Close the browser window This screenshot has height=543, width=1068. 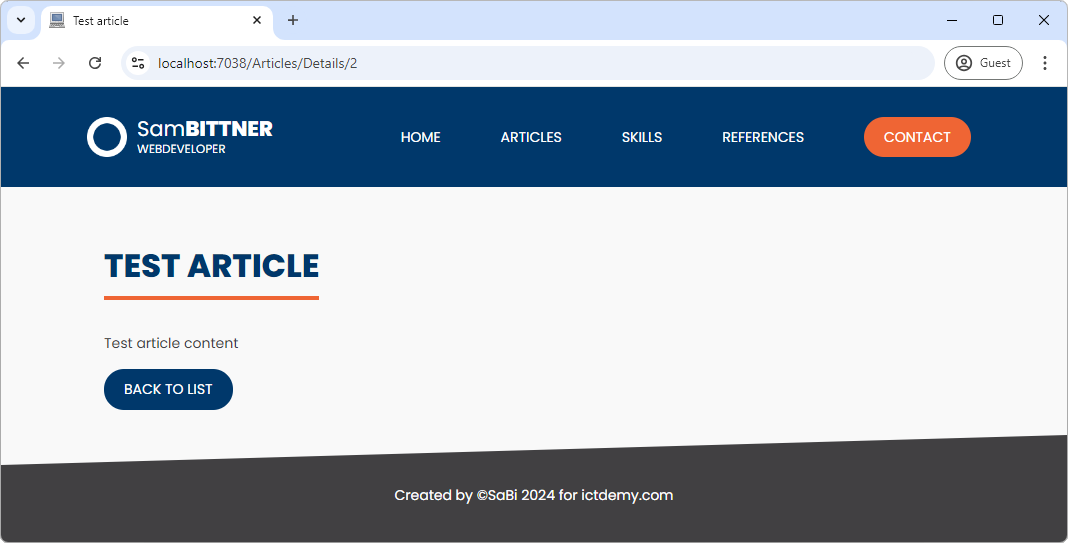(x=1043, y=20)
